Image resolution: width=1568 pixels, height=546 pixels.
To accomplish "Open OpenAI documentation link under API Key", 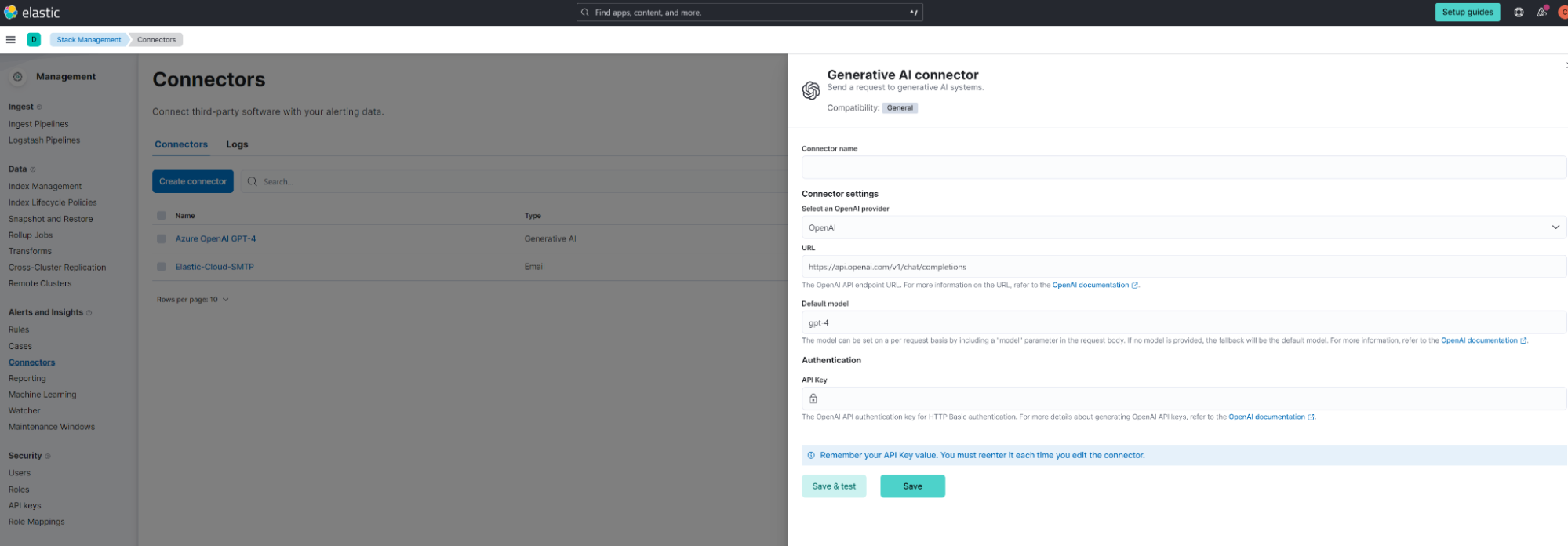I will [x=1271, y=417].
